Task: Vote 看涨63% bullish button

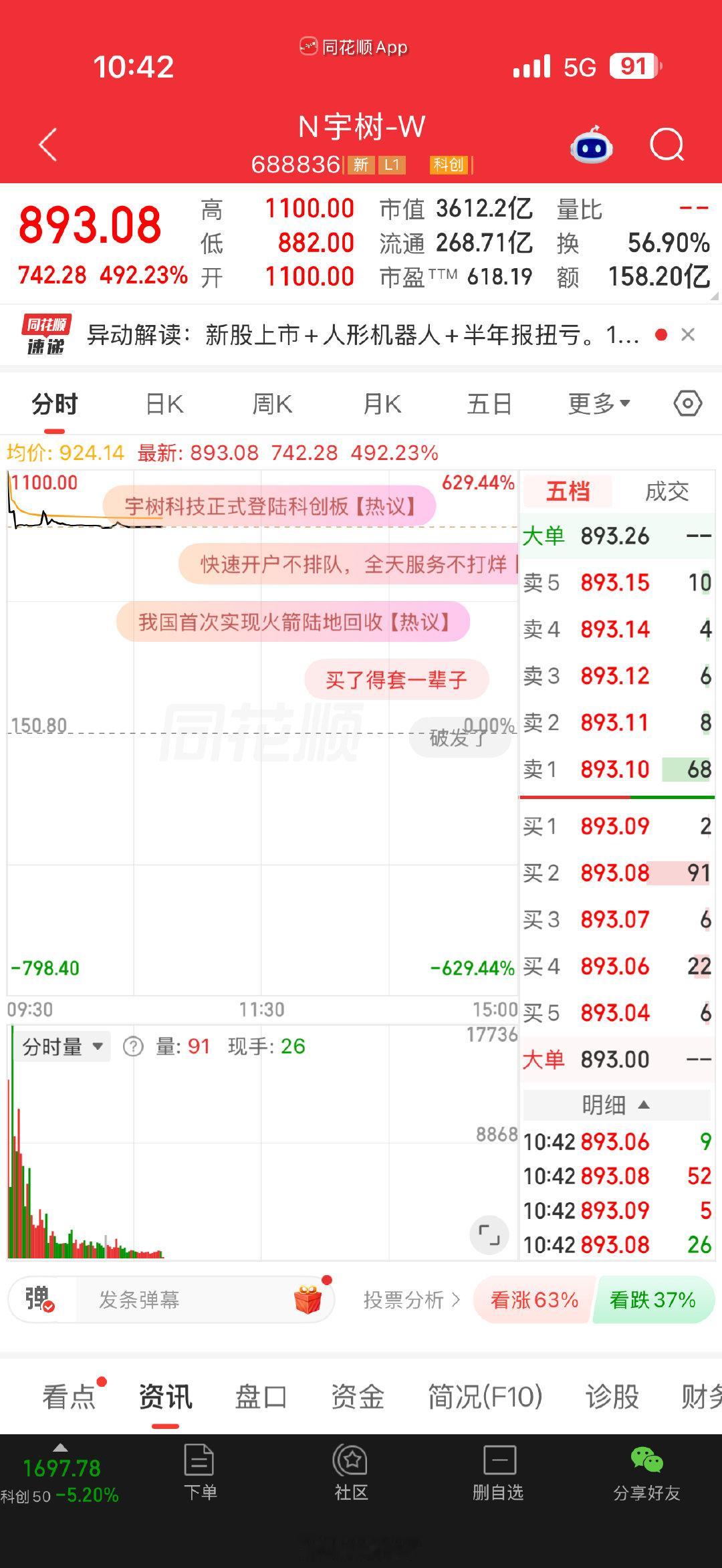Action: [533, 1299]
